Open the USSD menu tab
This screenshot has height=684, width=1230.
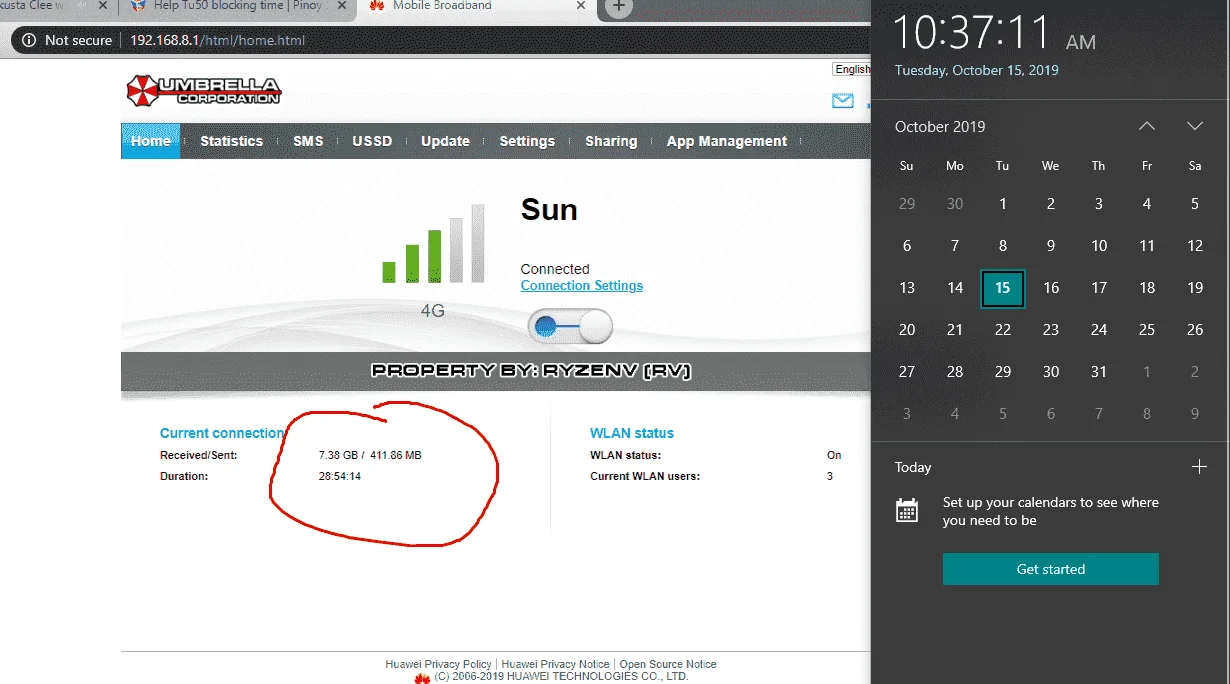pos(372,141)
